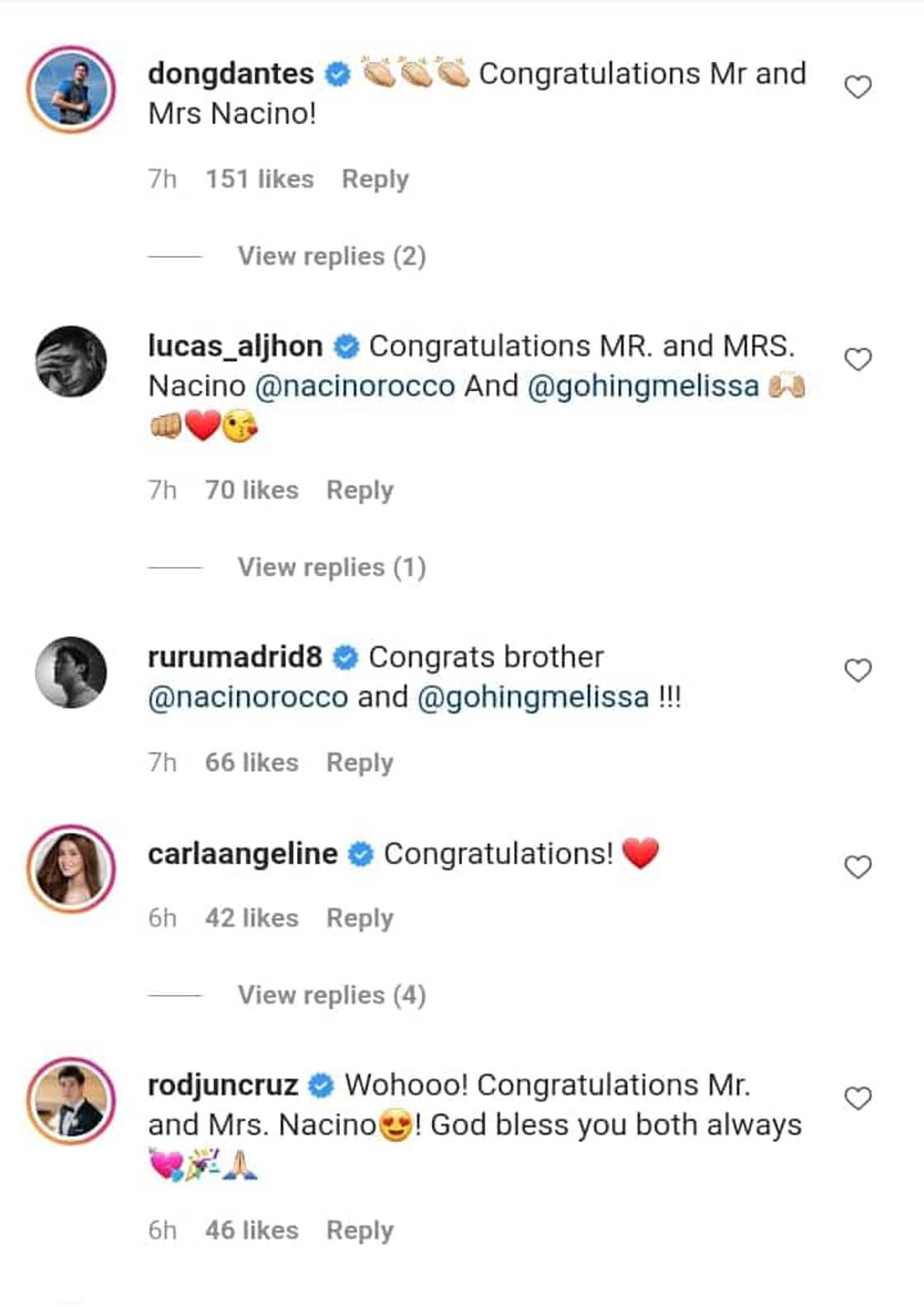Open @nacinorocco mention in lucas_aljhon's comment
Screen dimensions: 924x1307
[355, 386]
